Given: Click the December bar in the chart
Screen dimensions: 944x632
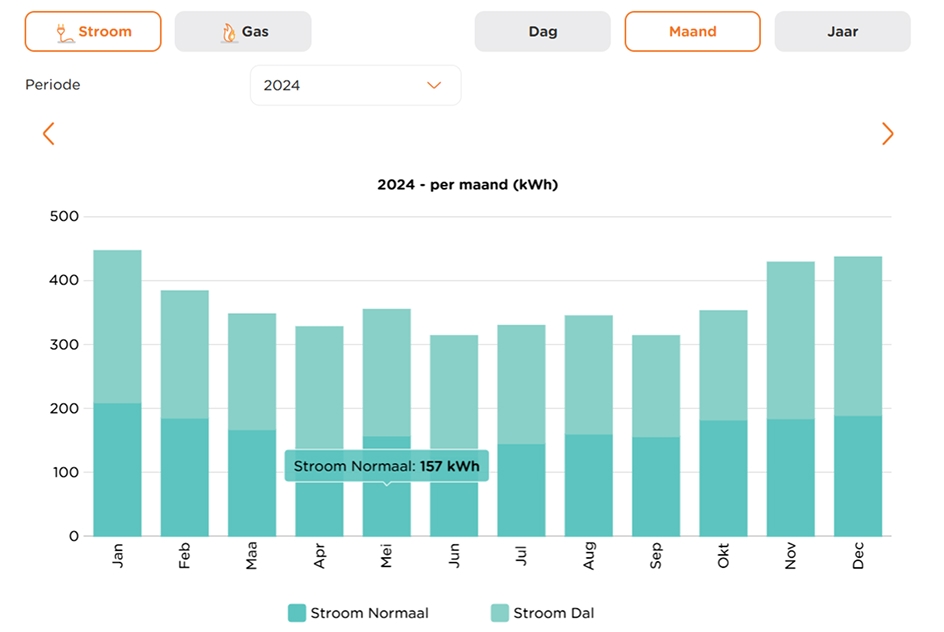Looking at the screenshot, I should pos(858,400).
